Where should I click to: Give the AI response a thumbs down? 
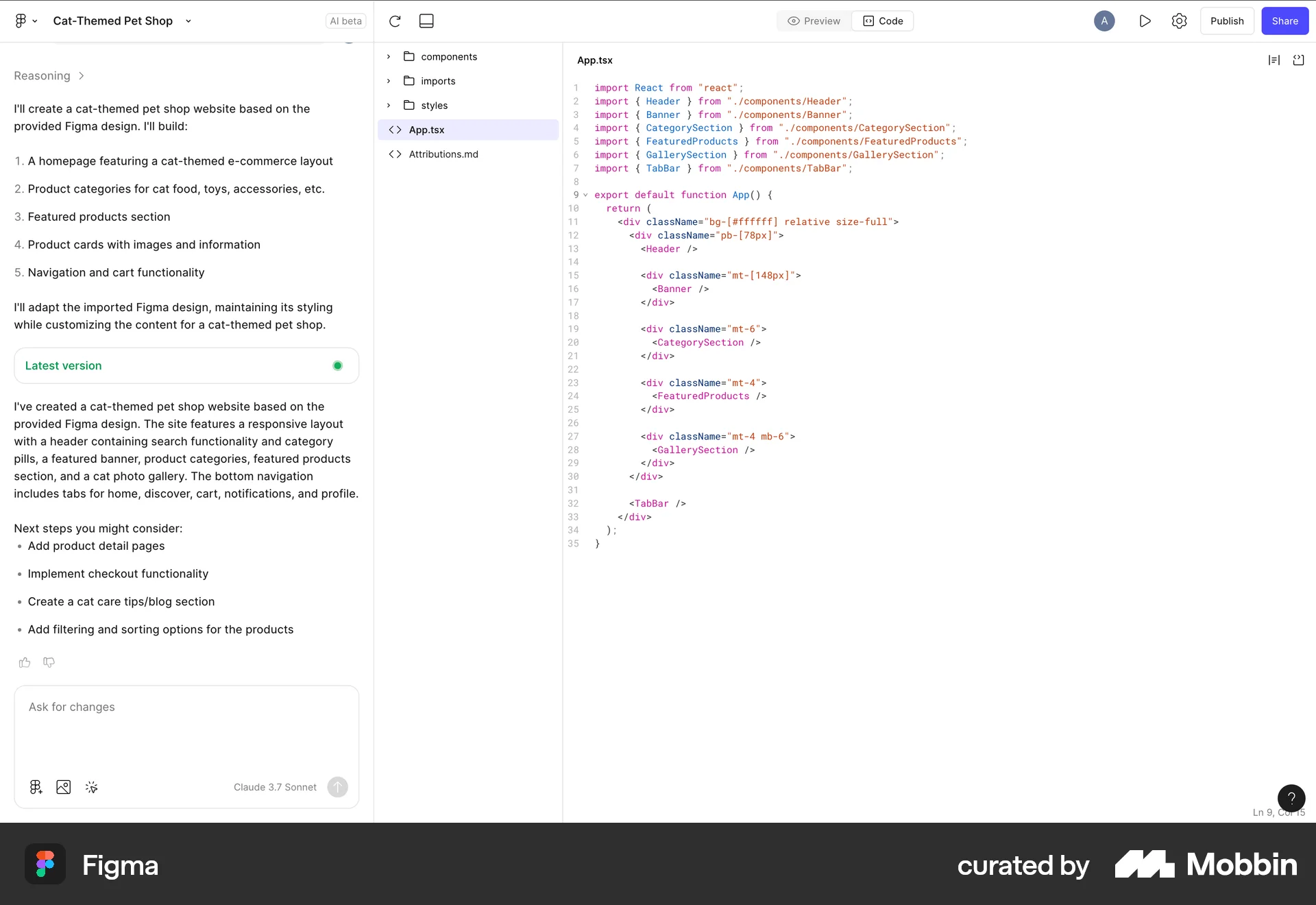[49, 662]
